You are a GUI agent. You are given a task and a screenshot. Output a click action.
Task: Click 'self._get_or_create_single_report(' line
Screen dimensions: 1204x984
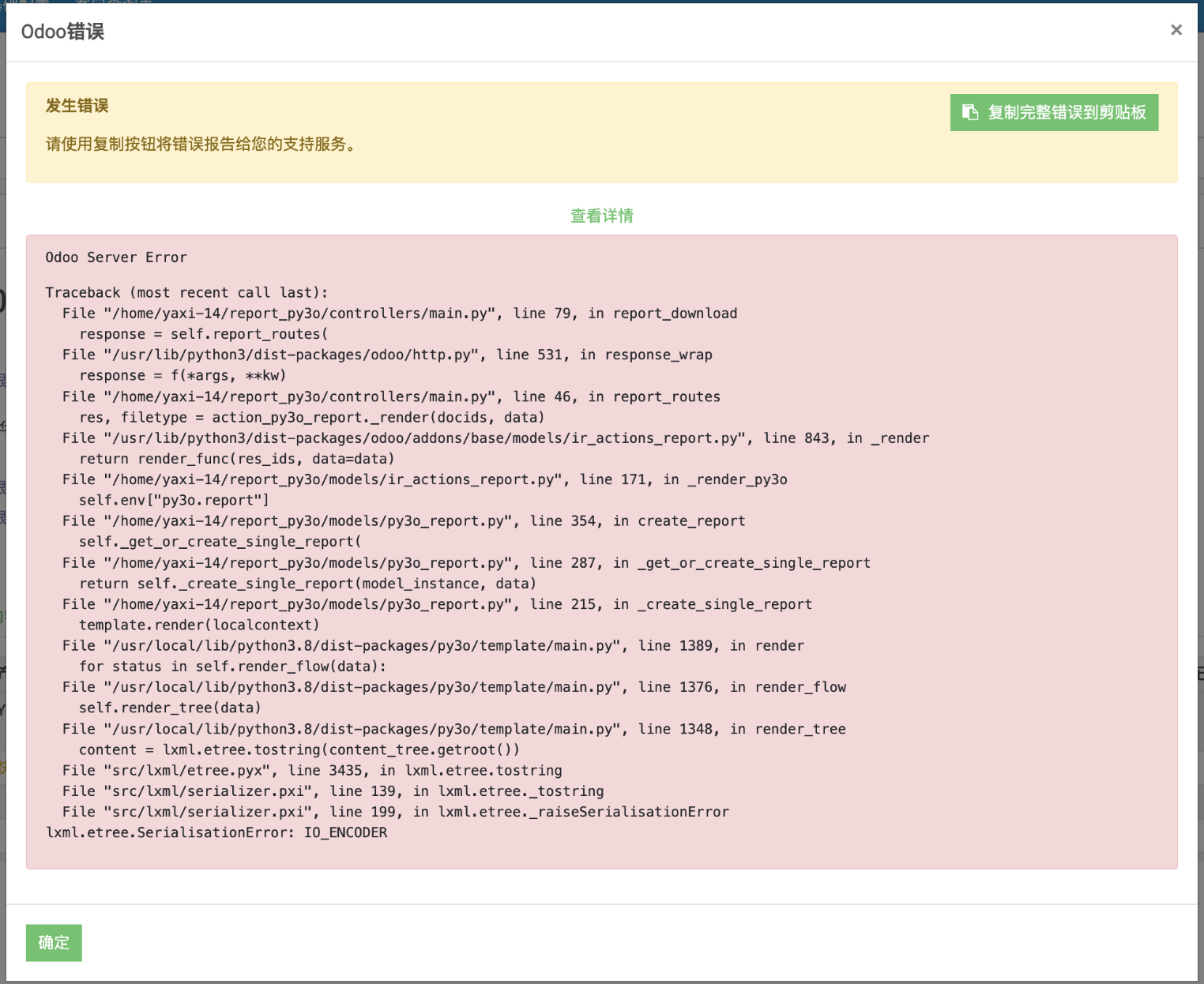tap(220, 542)
